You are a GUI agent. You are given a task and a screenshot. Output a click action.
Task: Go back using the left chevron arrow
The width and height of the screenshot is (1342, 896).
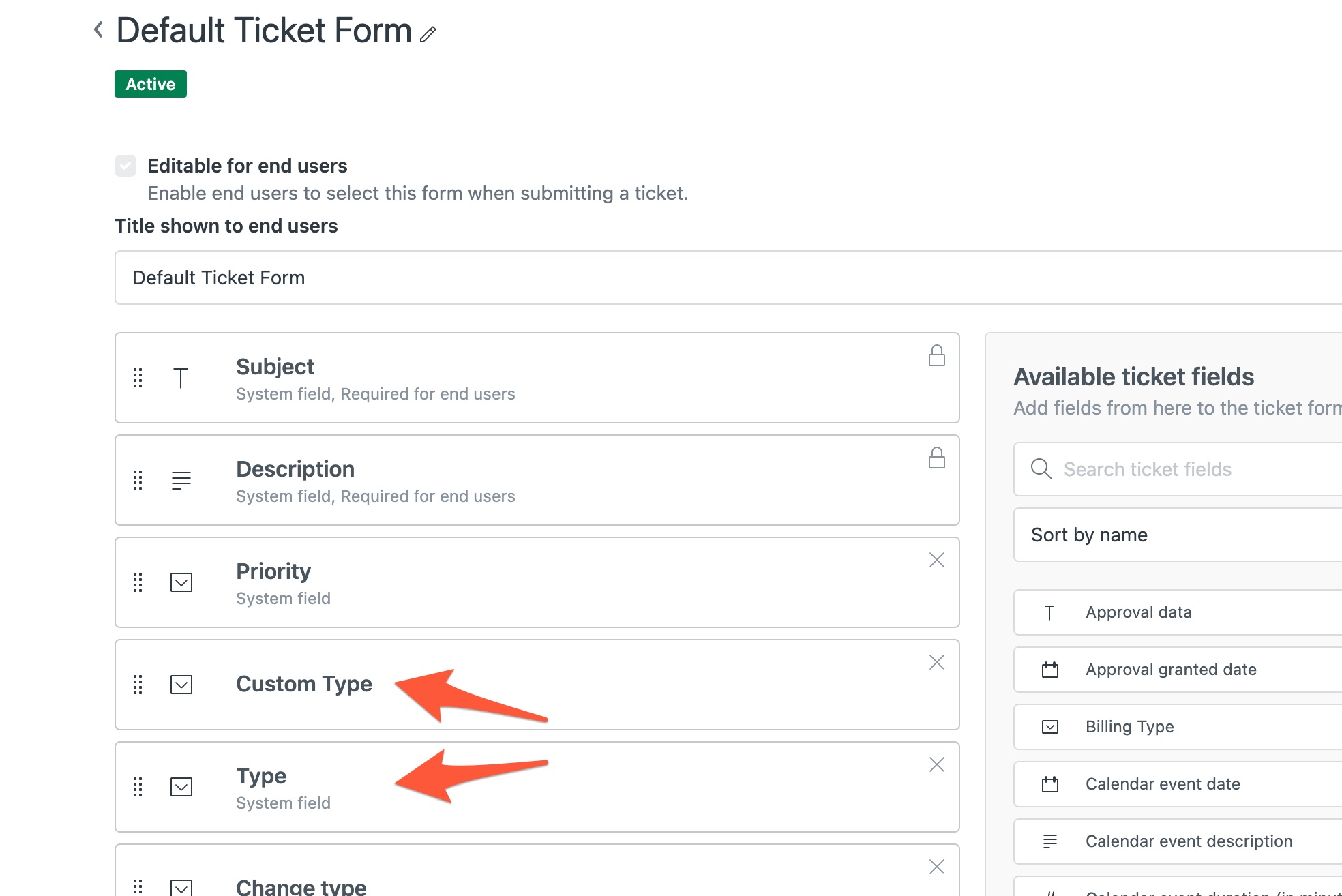pos(99,29)
